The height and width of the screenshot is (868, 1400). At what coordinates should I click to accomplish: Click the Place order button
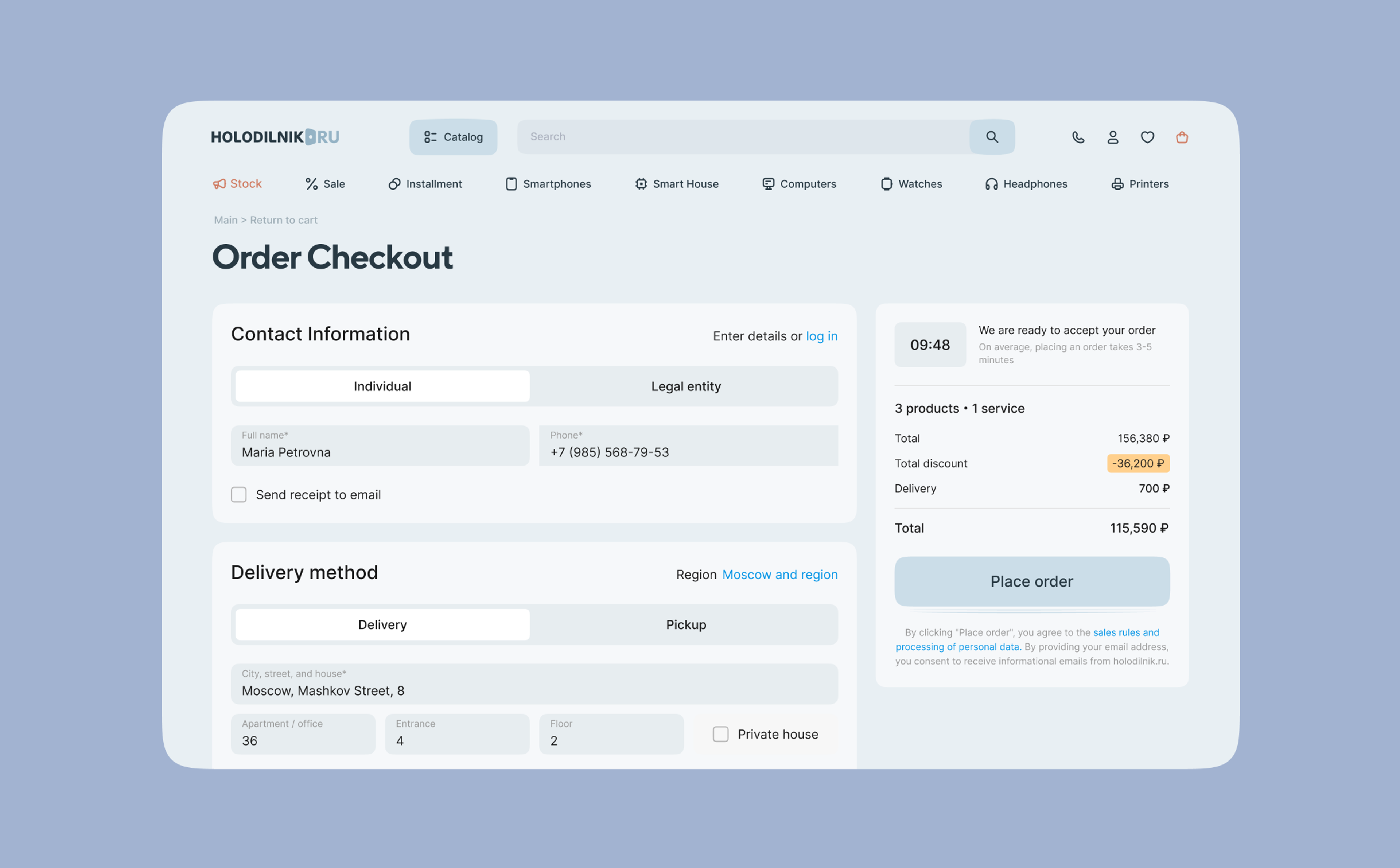(1031, 581)
